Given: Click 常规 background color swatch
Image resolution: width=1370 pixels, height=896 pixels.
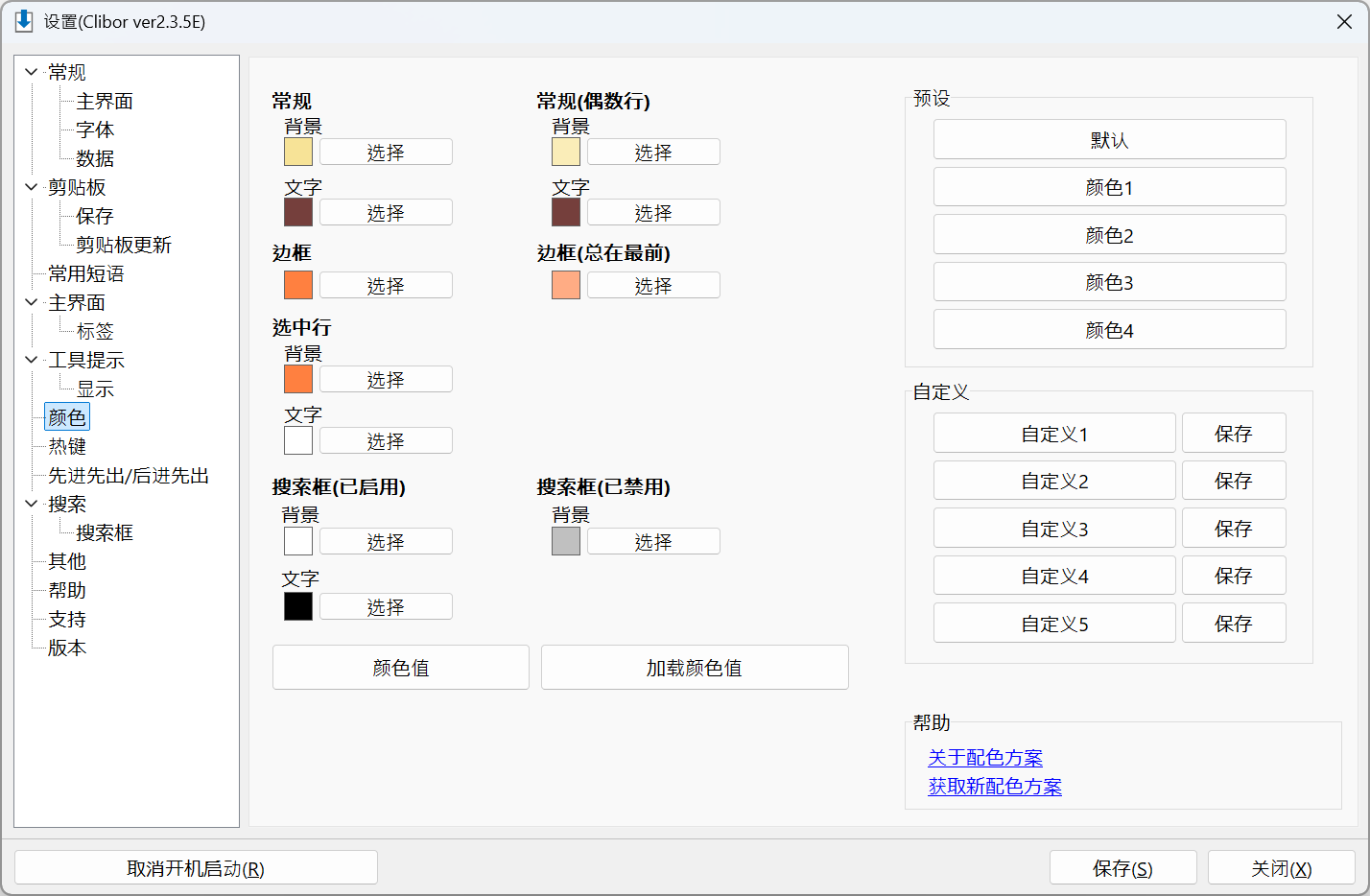Looking at the screenshot, I should pyautogui.click(x=298, y=152).
